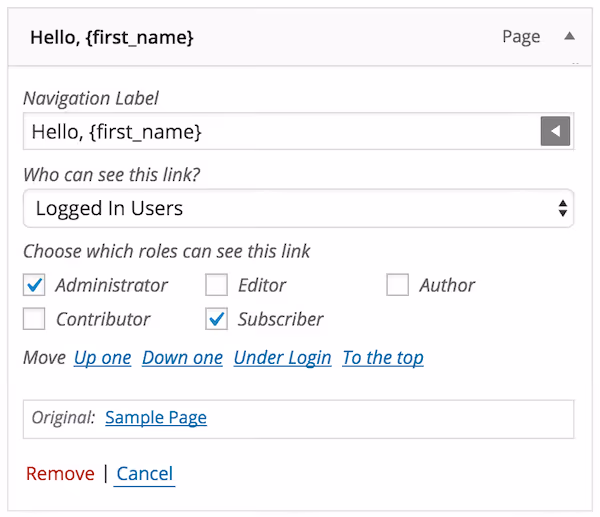Click the 'Under Login' move link

(283, 358)
